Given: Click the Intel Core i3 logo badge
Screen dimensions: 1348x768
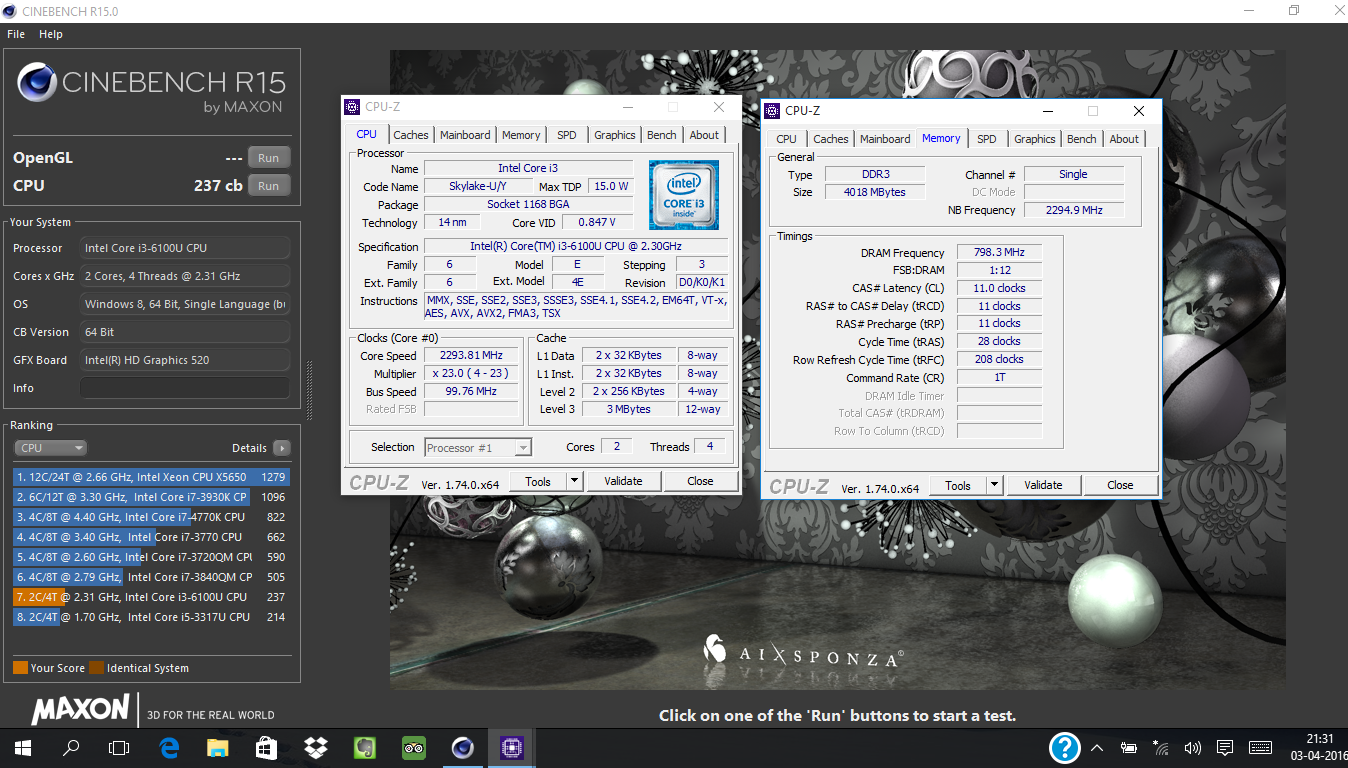Looking at the screenshot, I should [684, 195].
